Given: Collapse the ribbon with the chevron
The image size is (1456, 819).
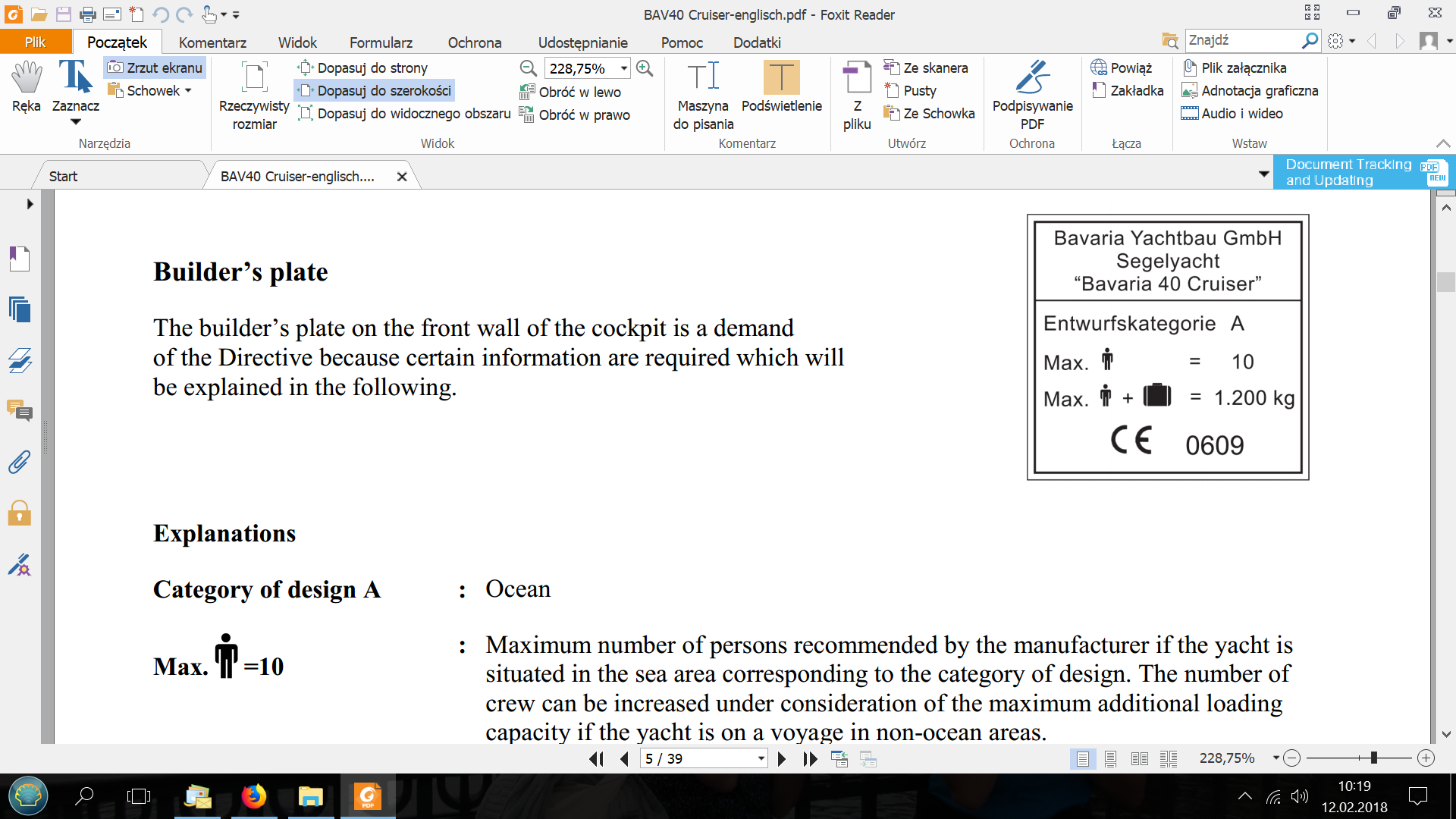Looking at the screenshot, I should click(x=1443, y=143).
